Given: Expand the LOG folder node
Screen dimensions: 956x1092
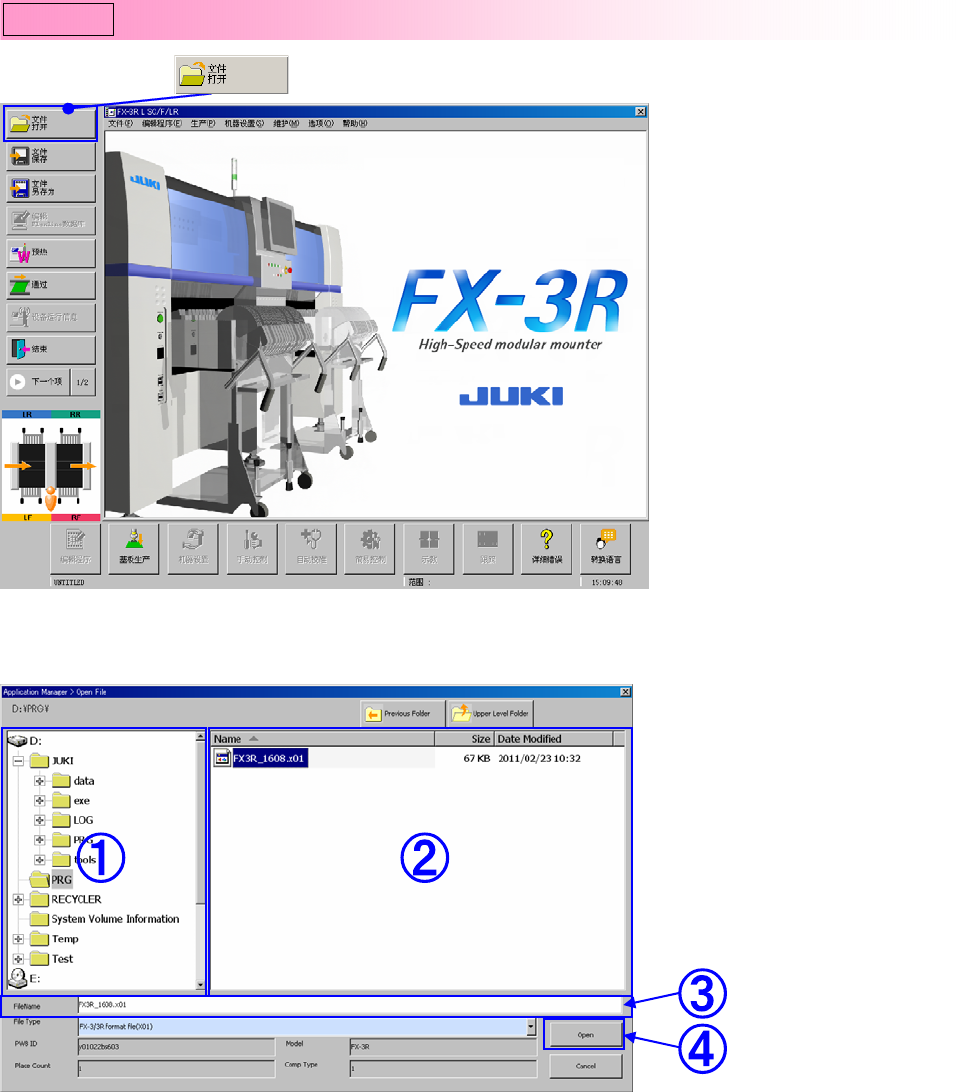Looking at the screenshot, I should (40, 820).
